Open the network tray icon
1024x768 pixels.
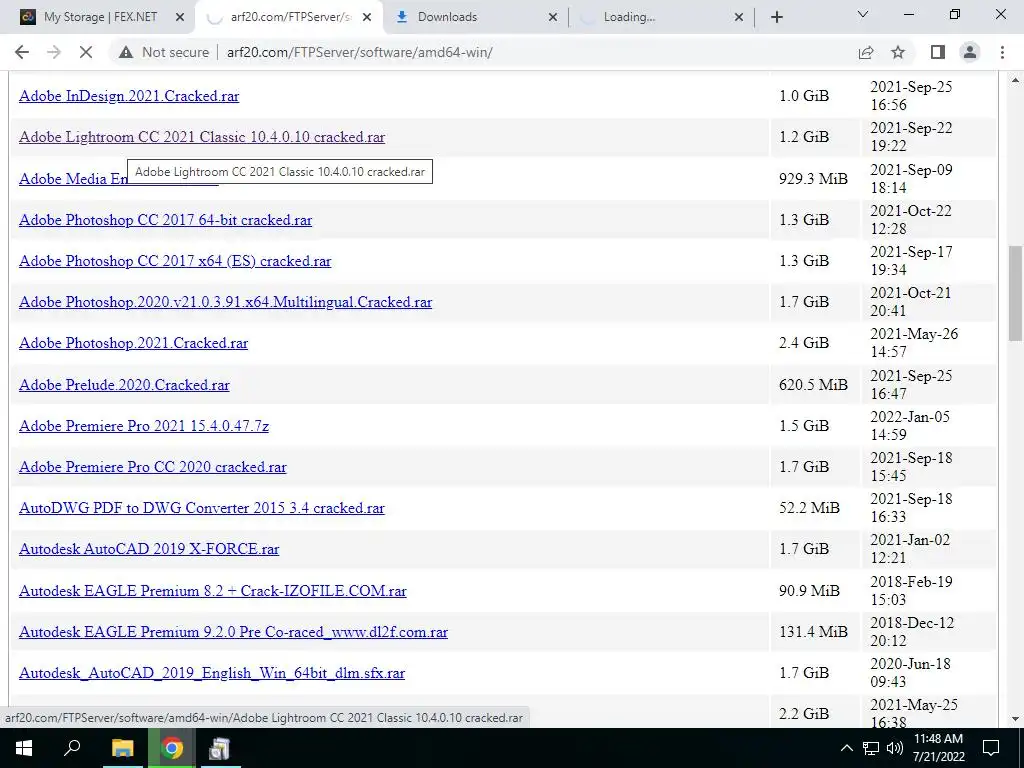pyautogui.click(x=871, y=748)
